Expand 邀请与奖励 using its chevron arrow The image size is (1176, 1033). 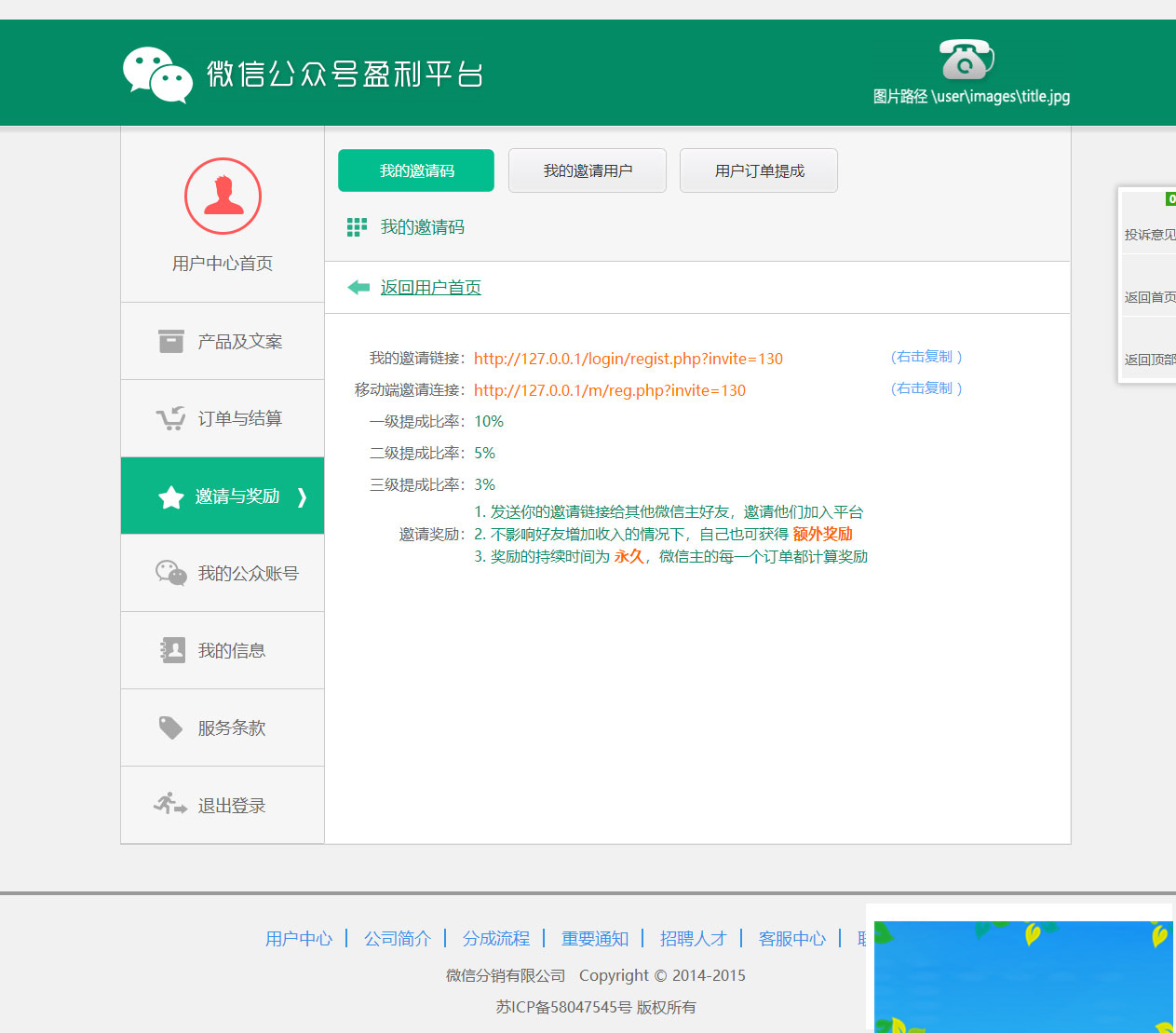pos(301,498)
